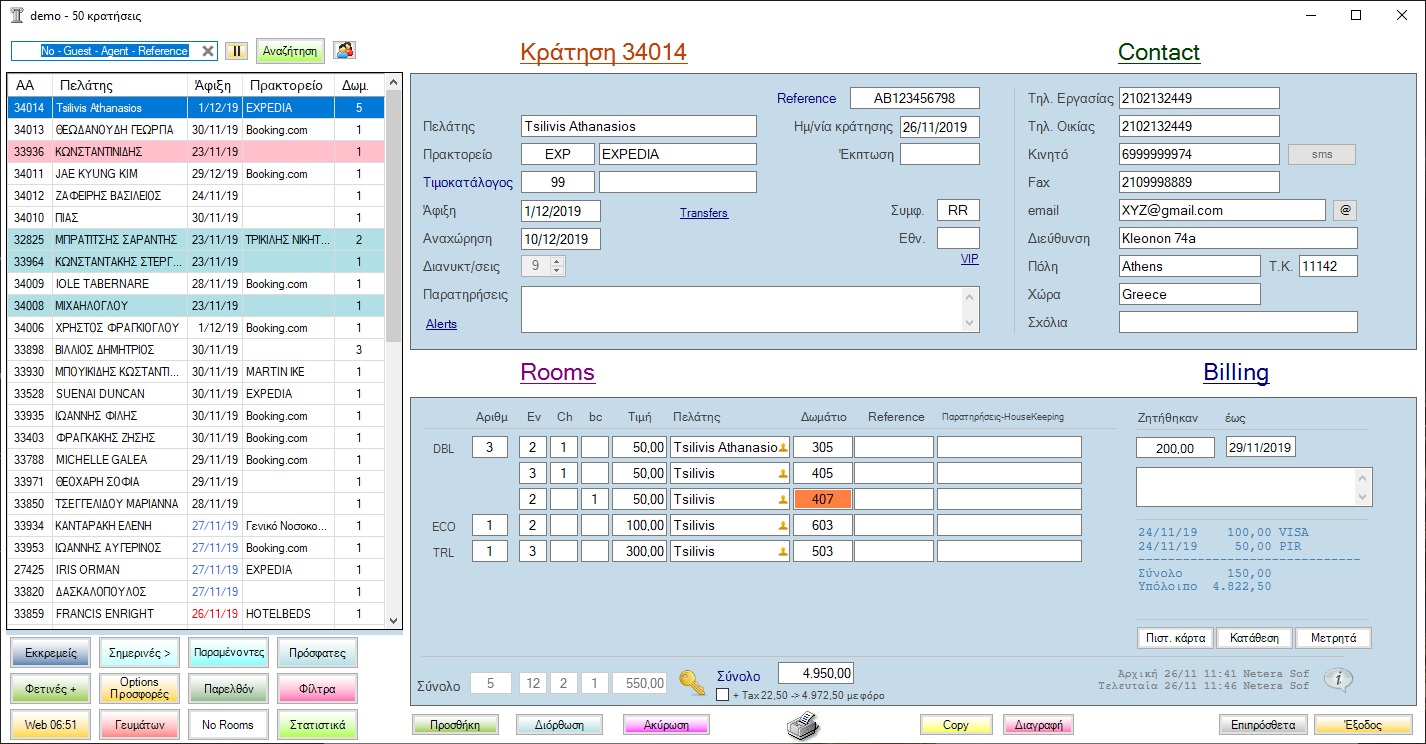Screen dimensions: 1426x744
Task: Click the Πρακτορείο column header
Action: pyautogui.click(x=287, y=85)
